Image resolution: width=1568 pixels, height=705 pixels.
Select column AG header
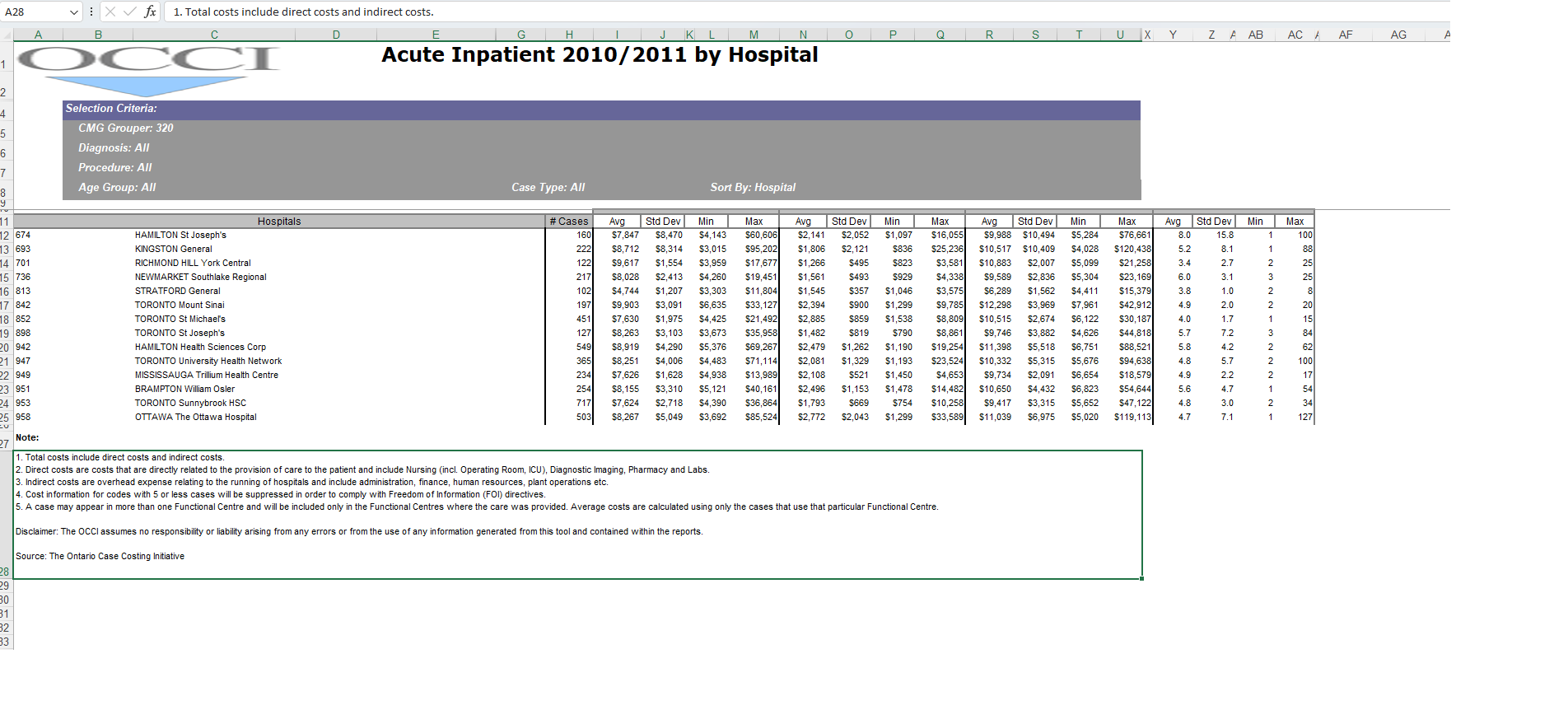click(1398, 35)
